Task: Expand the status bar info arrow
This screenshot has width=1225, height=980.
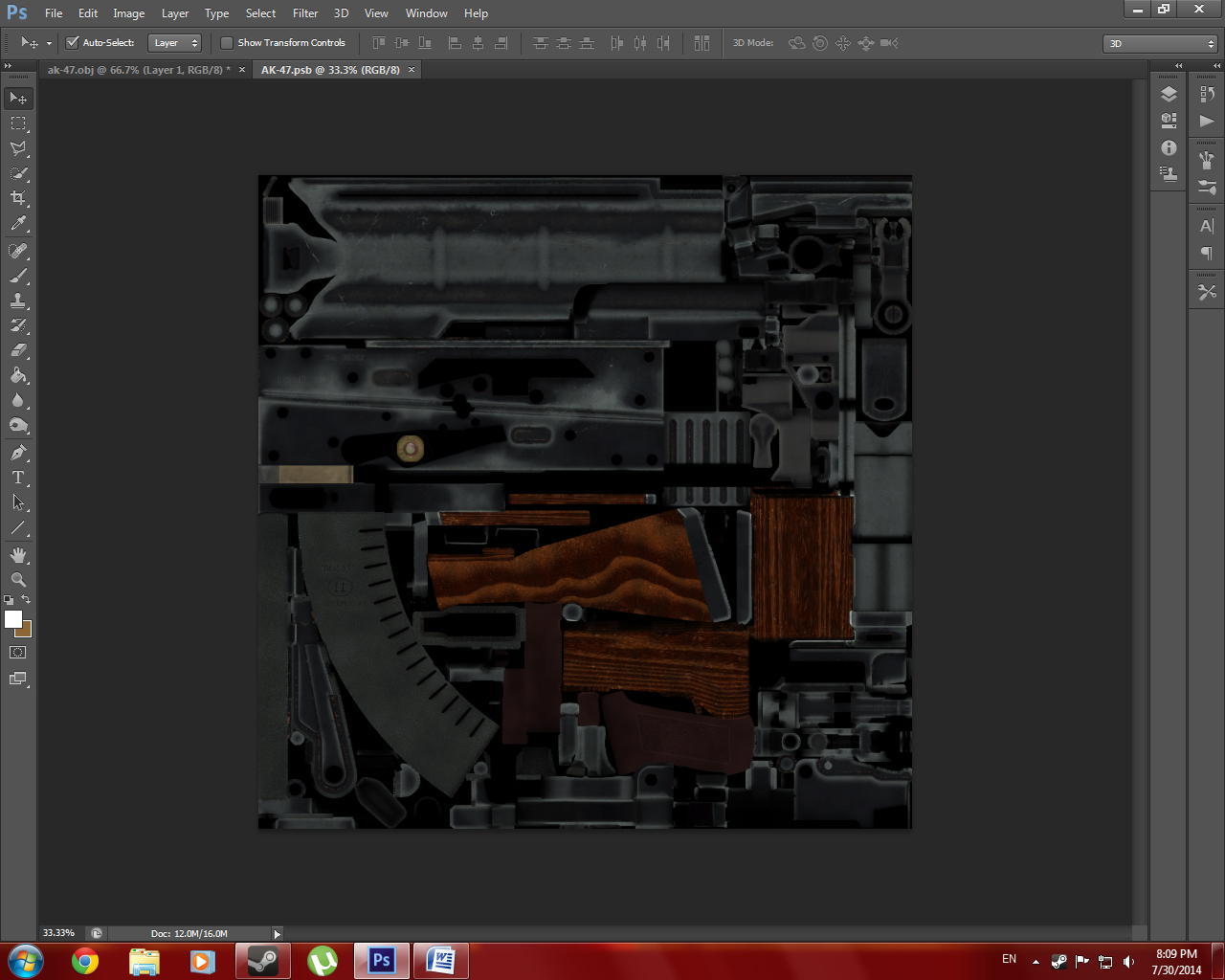Action: 278,934
